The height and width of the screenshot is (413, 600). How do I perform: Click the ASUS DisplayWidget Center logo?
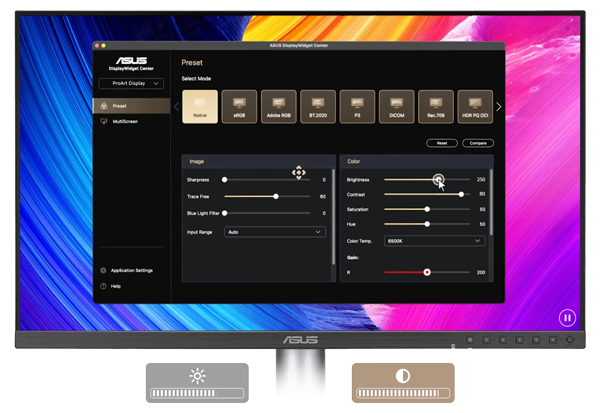click(131, 64)
